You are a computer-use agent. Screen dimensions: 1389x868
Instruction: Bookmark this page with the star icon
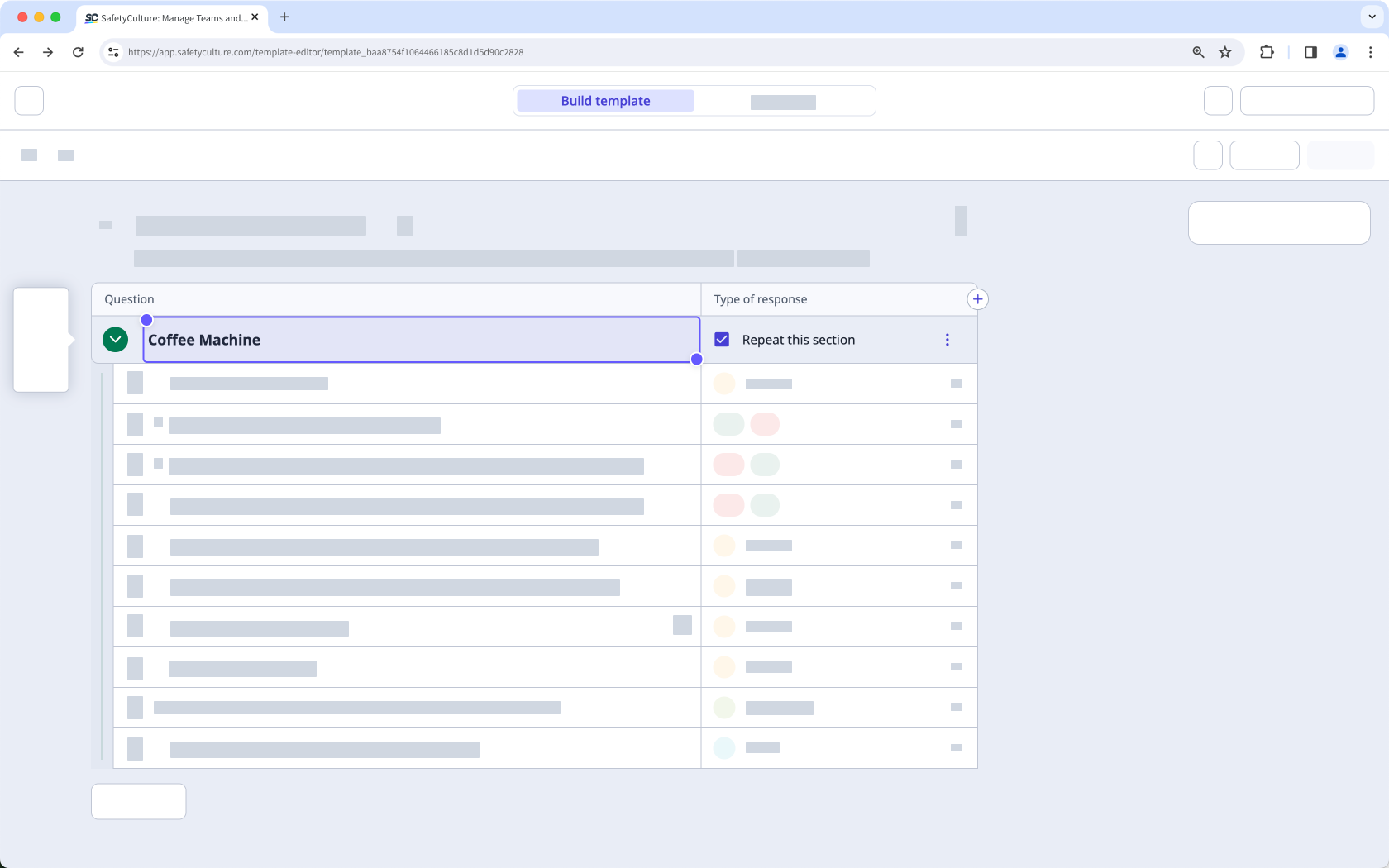pos(1225,52)
